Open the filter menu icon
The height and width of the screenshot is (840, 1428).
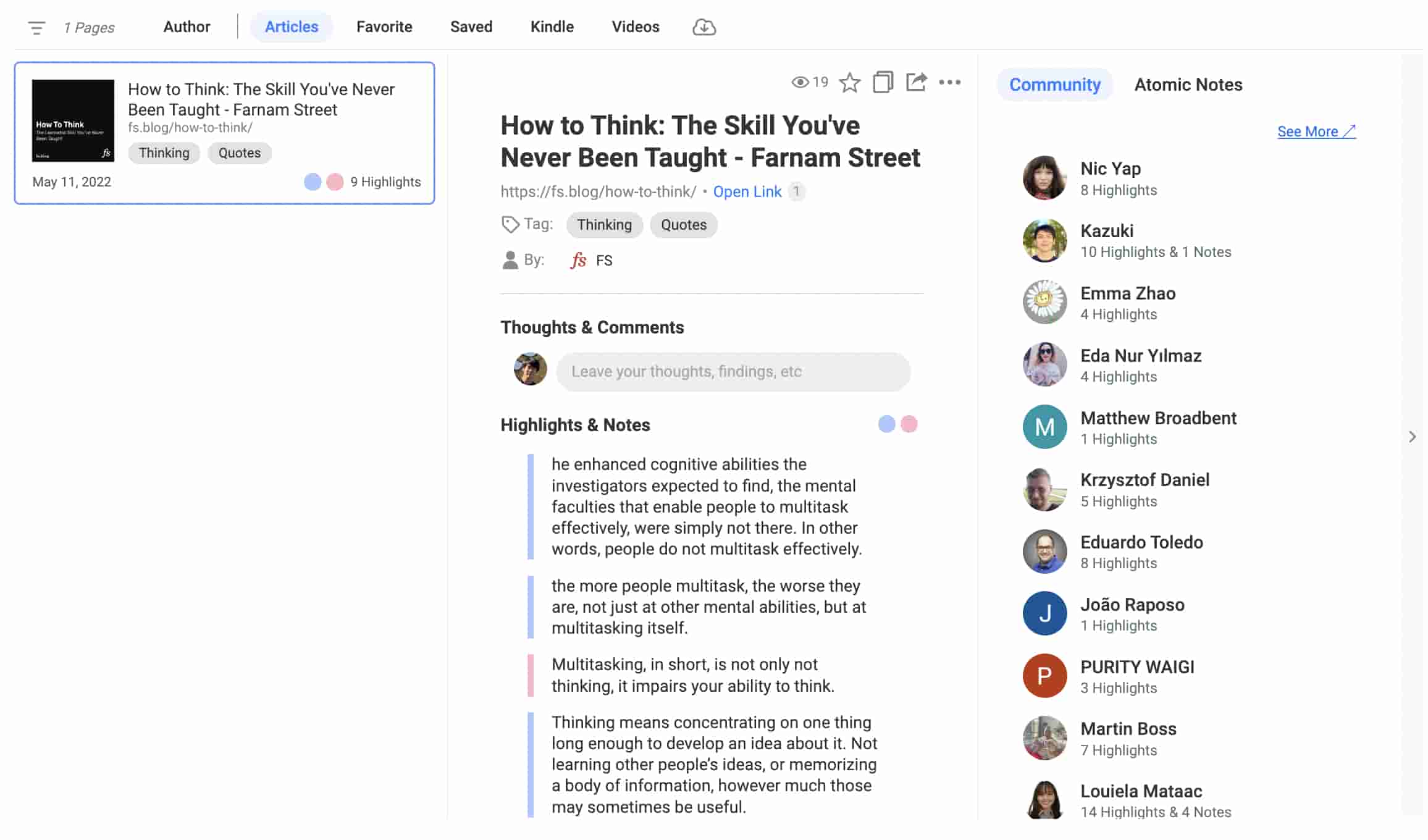[36, 28]
